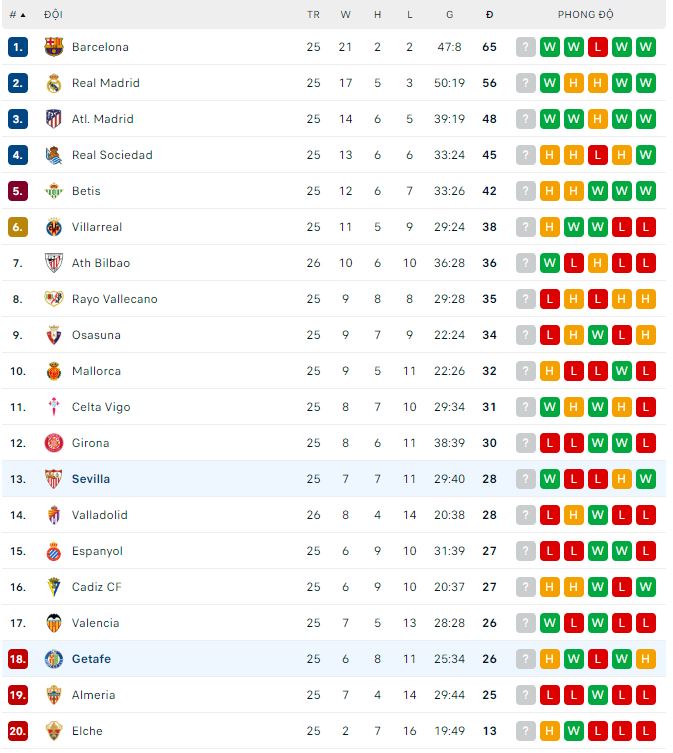Click Osasuna's green win form badge
Viewport: 673px width, 753px height.
pos(597,335)
